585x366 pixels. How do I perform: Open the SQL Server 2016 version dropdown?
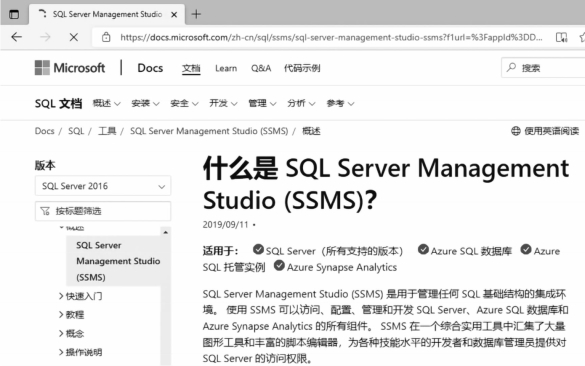[x=103, y=186]
